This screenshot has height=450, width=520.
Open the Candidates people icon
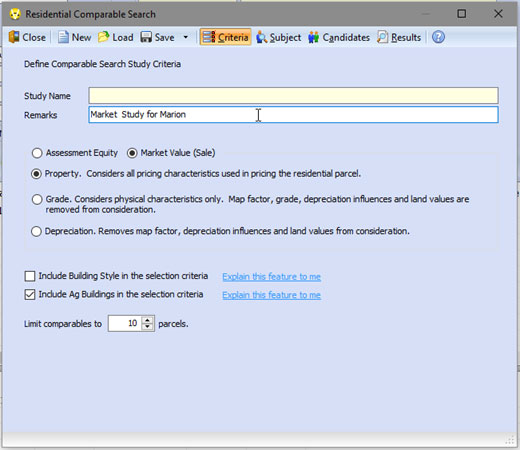(314, 37)
